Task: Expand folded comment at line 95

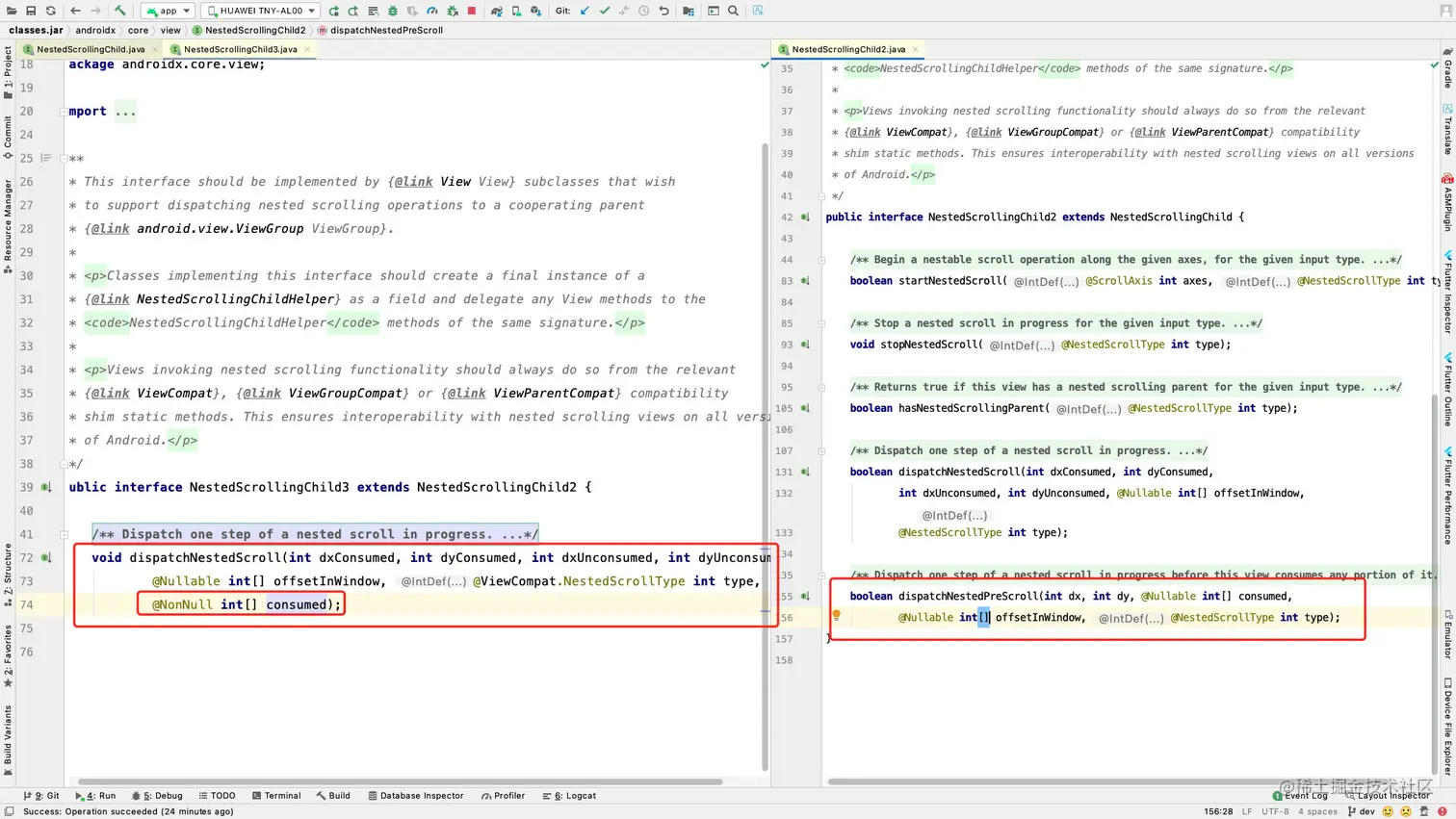Action: [821, 387]
